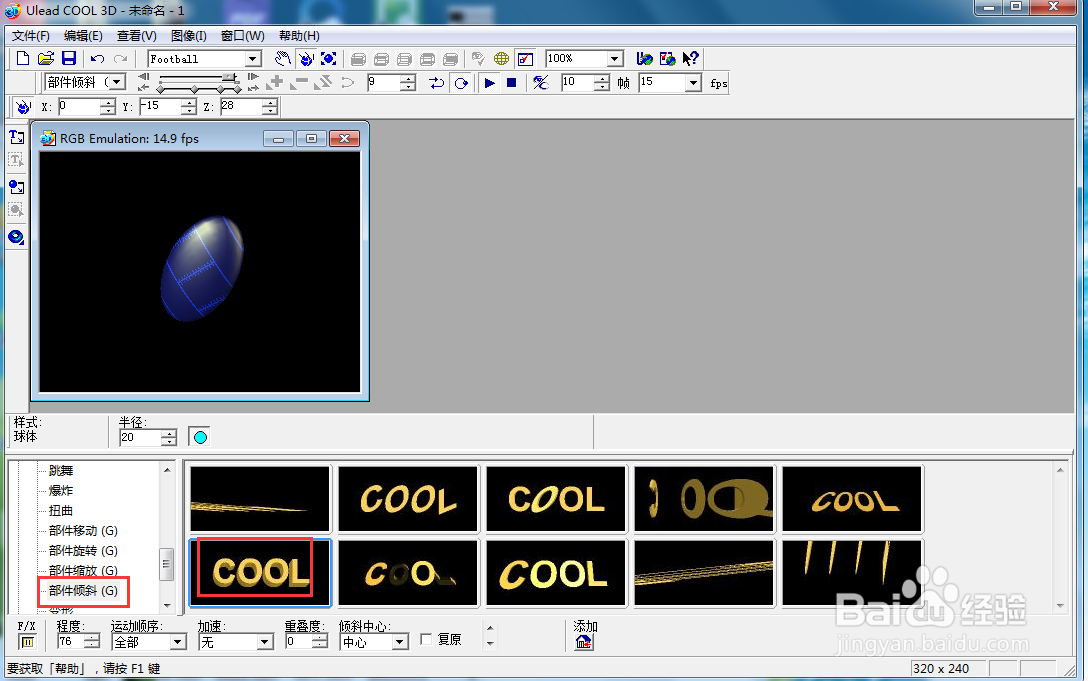Enable the 复原 checkbox
The image size is (1088, 681).
tap(426, 639)
